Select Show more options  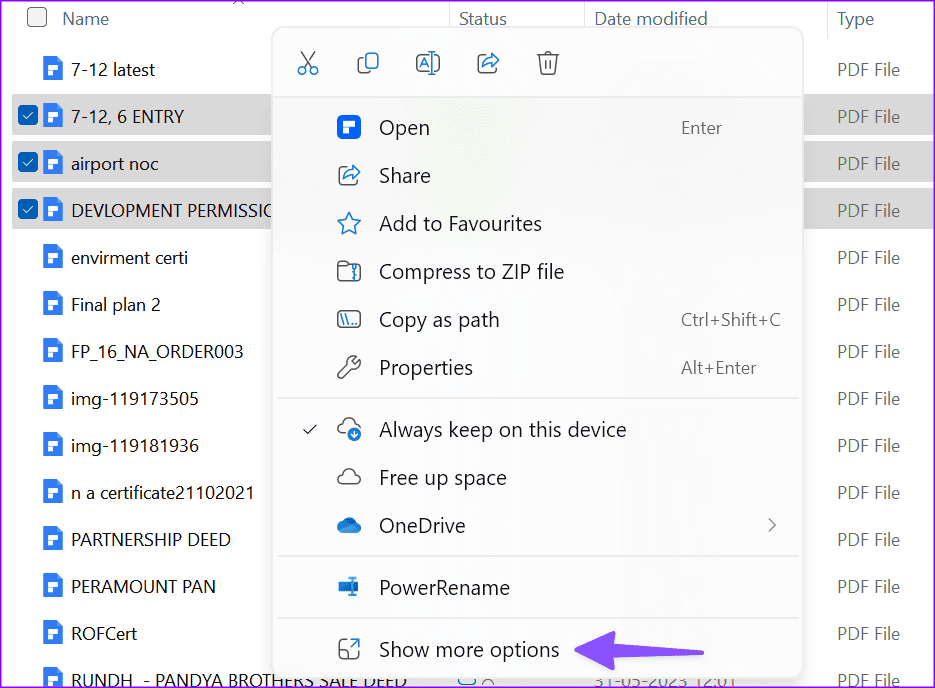click(468, 649)
